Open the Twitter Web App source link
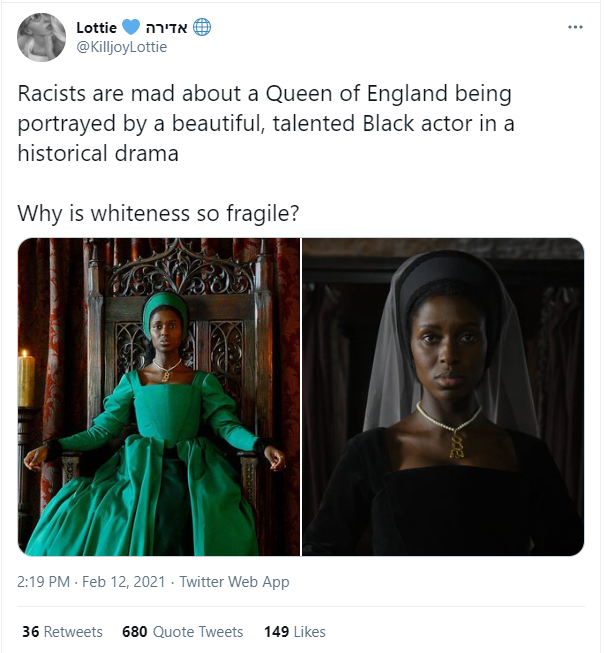This screenshot has width=605, height=653. 234,582
